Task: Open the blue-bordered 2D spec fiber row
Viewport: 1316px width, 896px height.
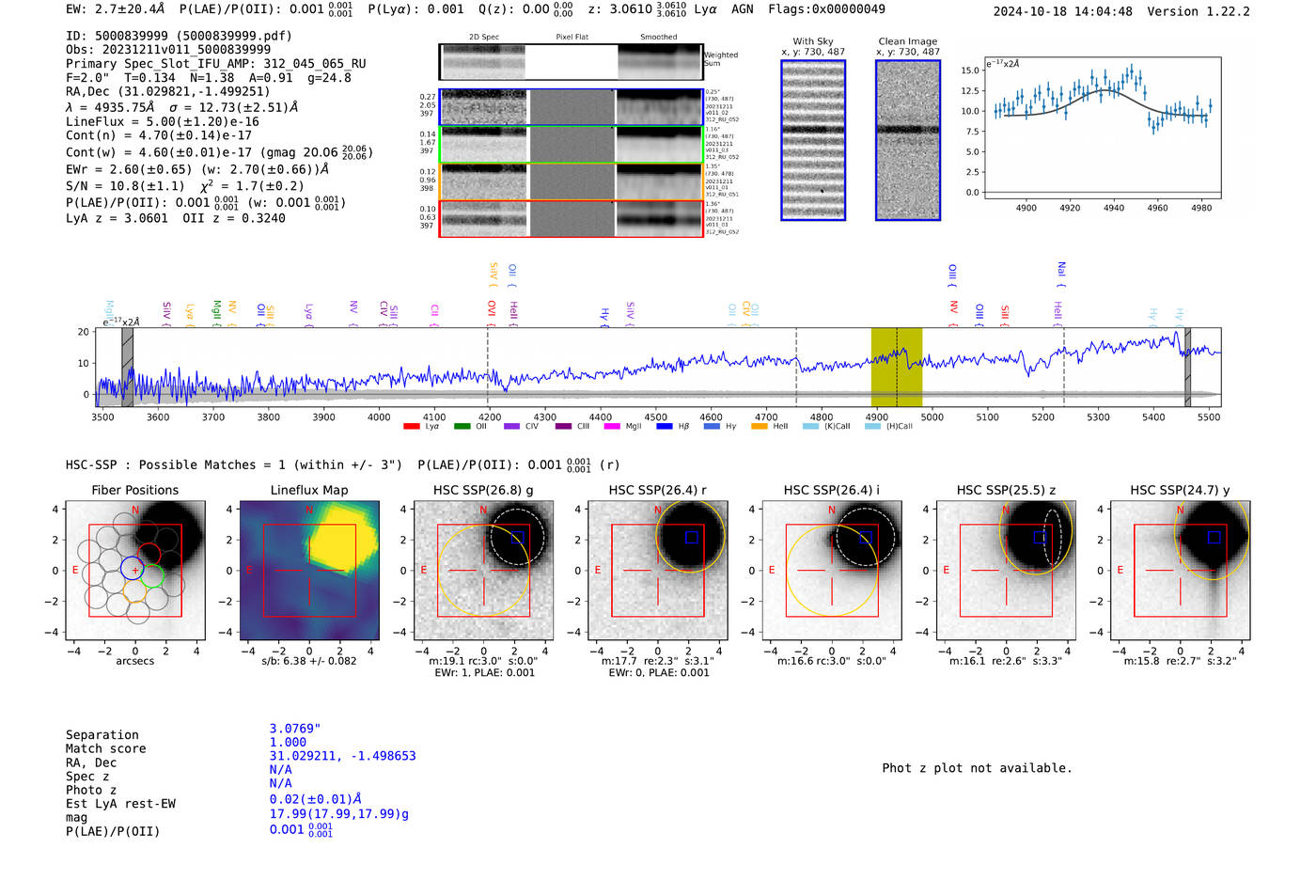Action: click(571, 107)
